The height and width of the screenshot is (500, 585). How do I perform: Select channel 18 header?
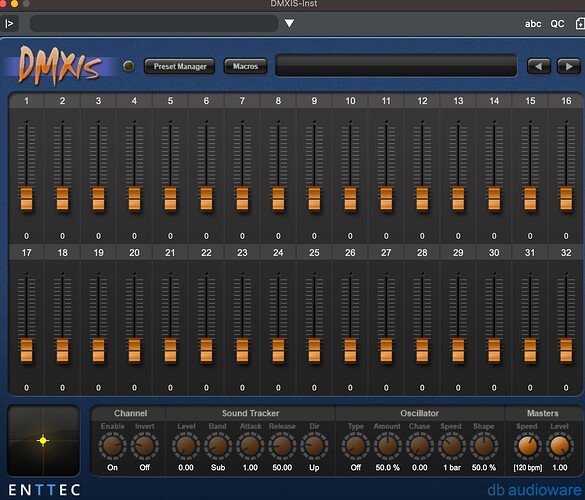(x=62, y=253)
